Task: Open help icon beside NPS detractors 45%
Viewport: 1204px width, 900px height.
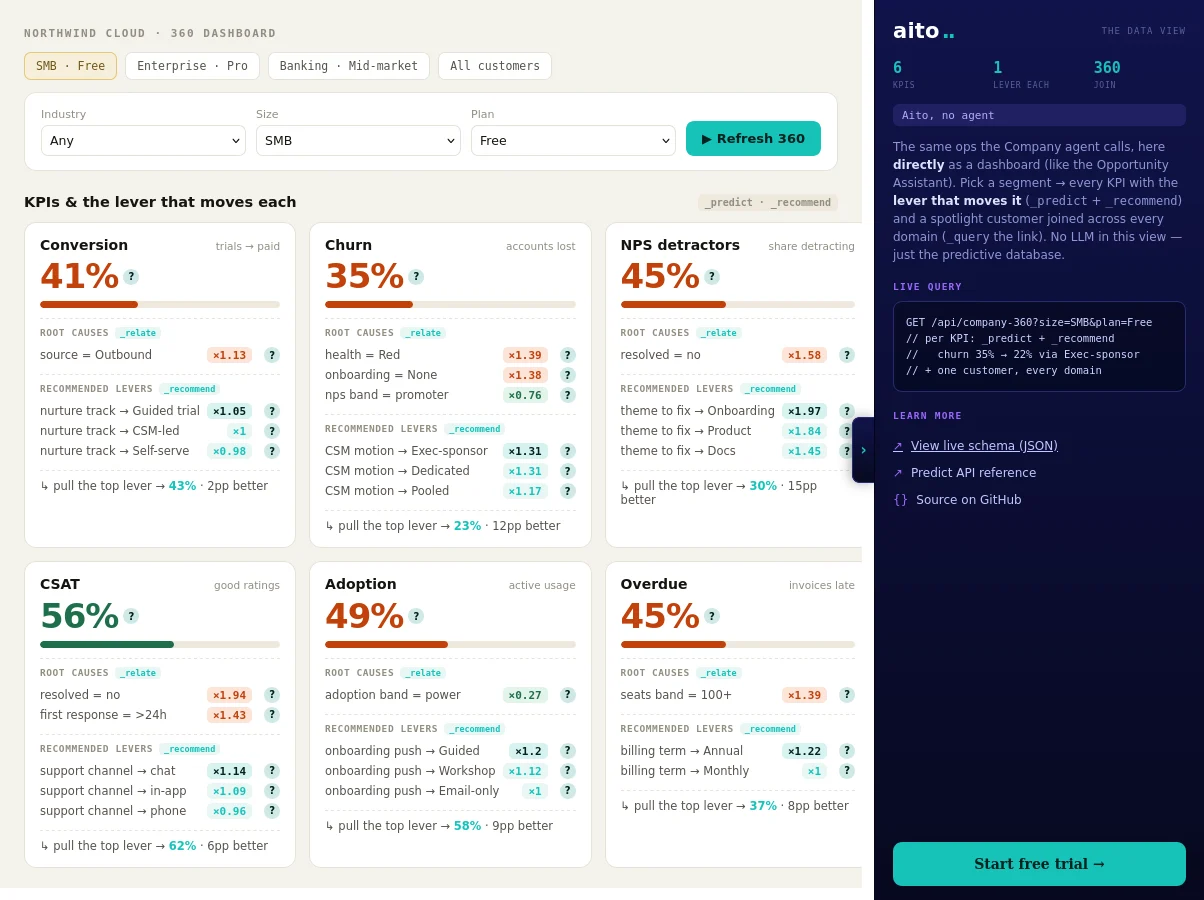Action: click(x=712, y=277)
